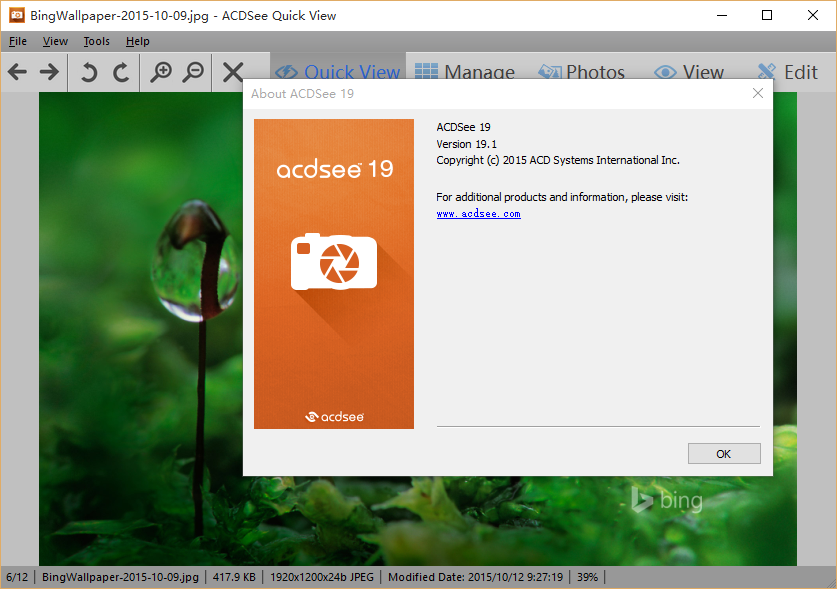The height and width of the screenshot is (589, 837).
Task: Delete the image with the X toolbar icon
Action: pos(233,72)
